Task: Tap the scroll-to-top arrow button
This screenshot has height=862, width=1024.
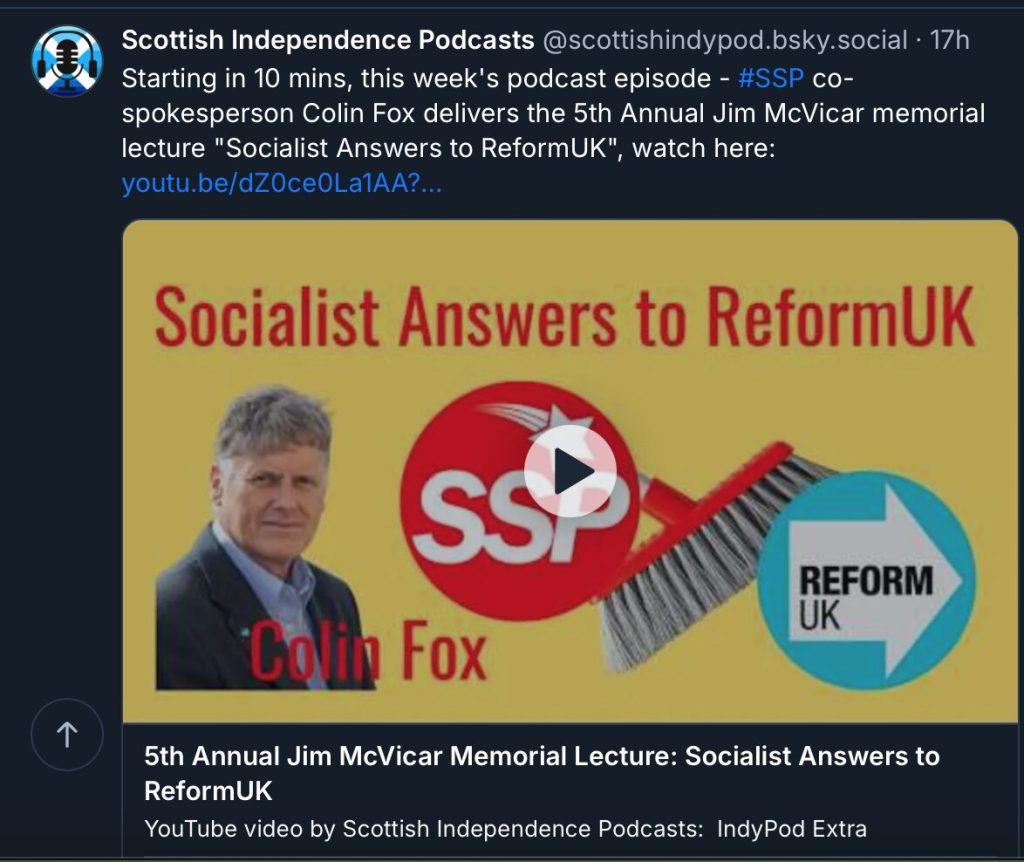Action: point(67,735)
